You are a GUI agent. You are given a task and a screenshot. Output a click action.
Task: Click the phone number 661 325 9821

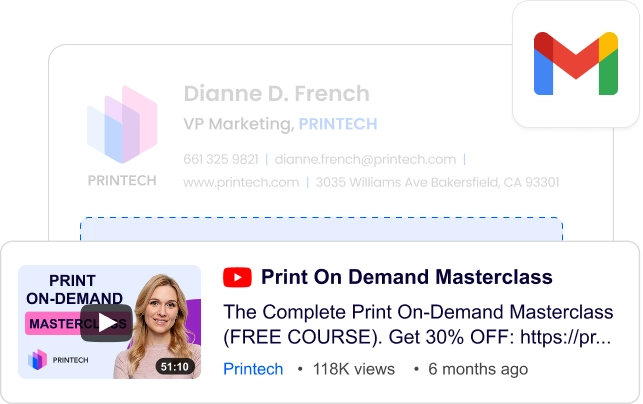[x=221, y=159]
